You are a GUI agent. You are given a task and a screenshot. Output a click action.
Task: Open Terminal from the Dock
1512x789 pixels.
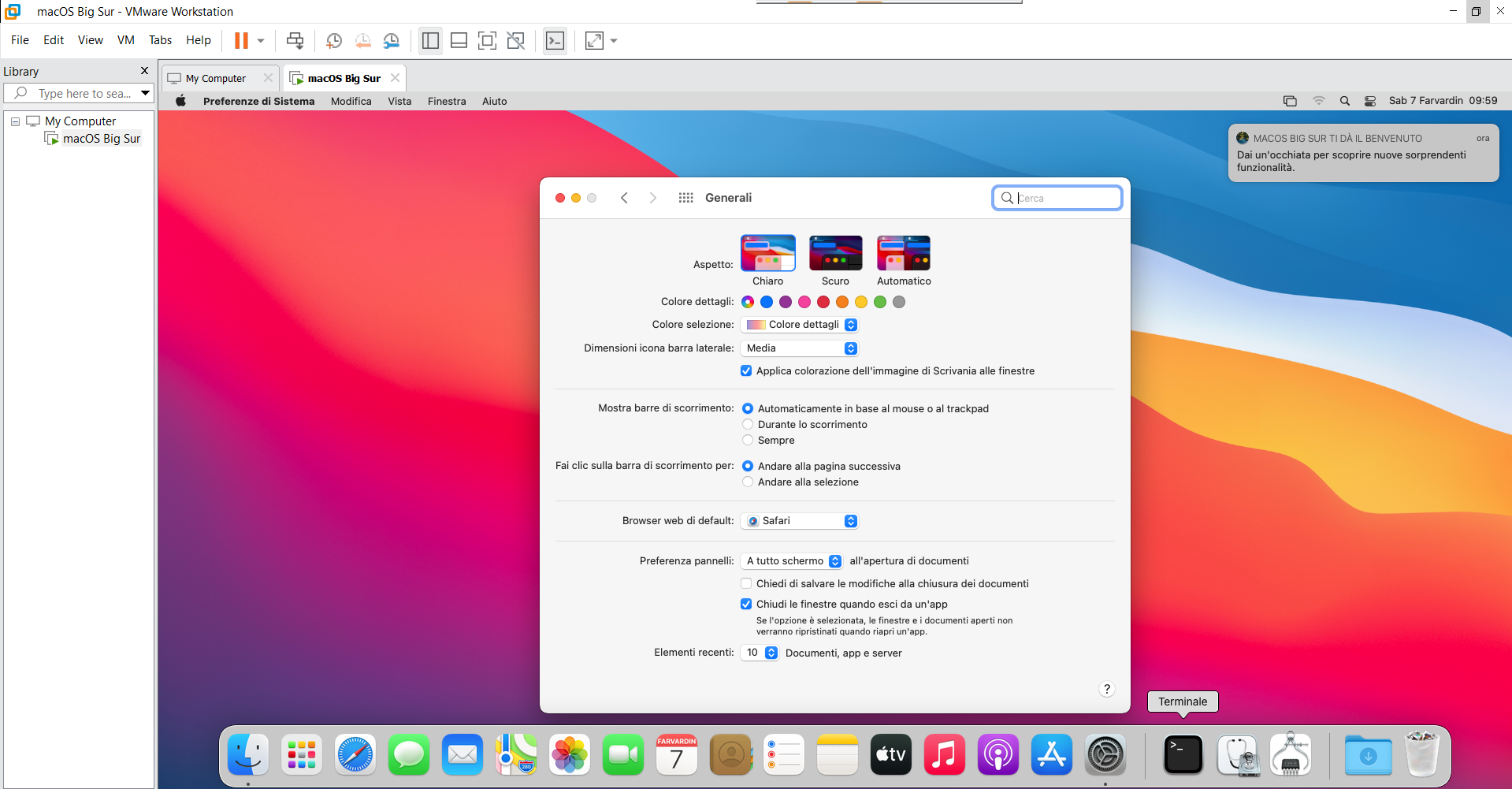(x=1183, y=754)
